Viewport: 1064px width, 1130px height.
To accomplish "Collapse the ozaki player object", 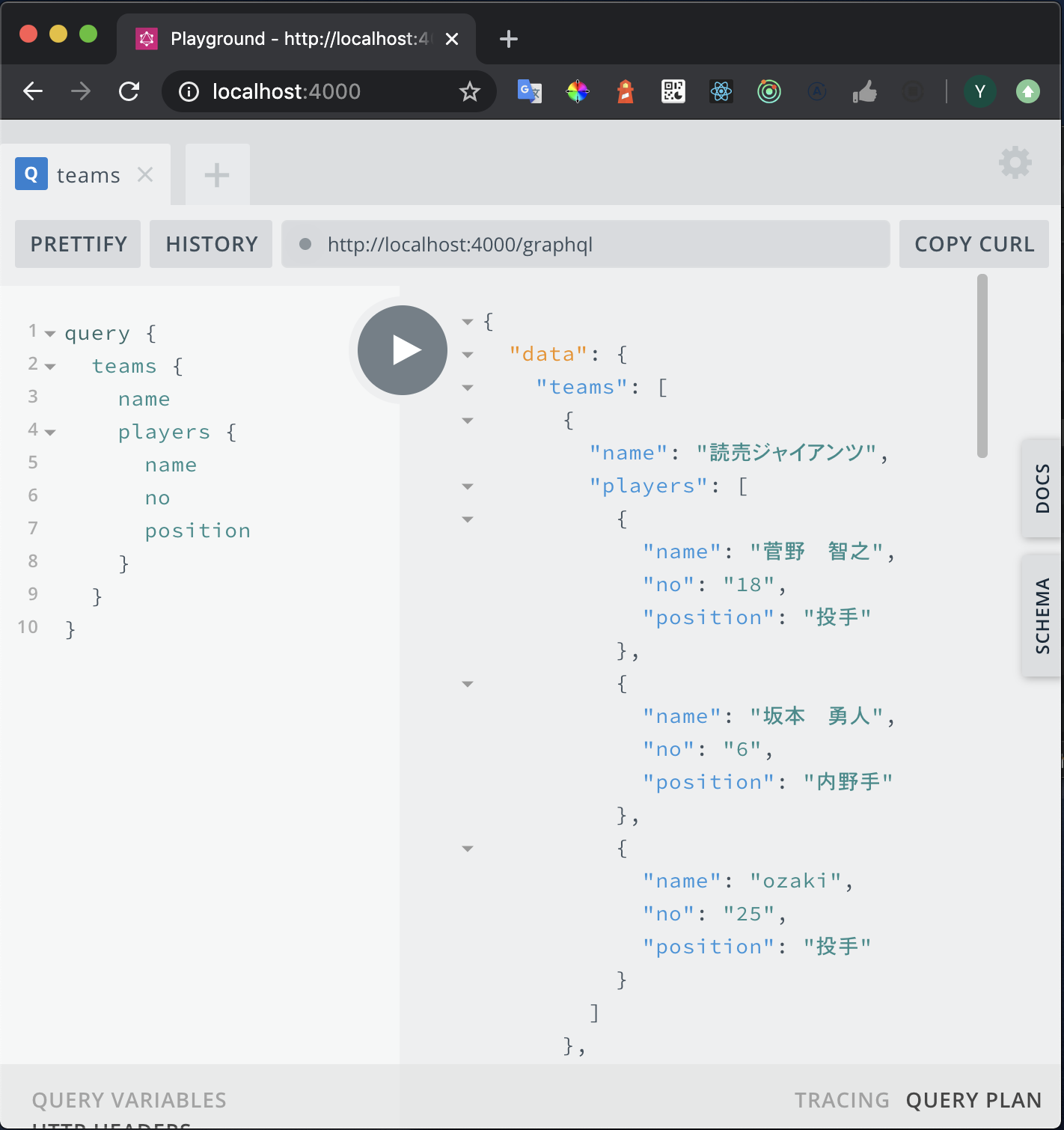I will (x=468, y=849).
